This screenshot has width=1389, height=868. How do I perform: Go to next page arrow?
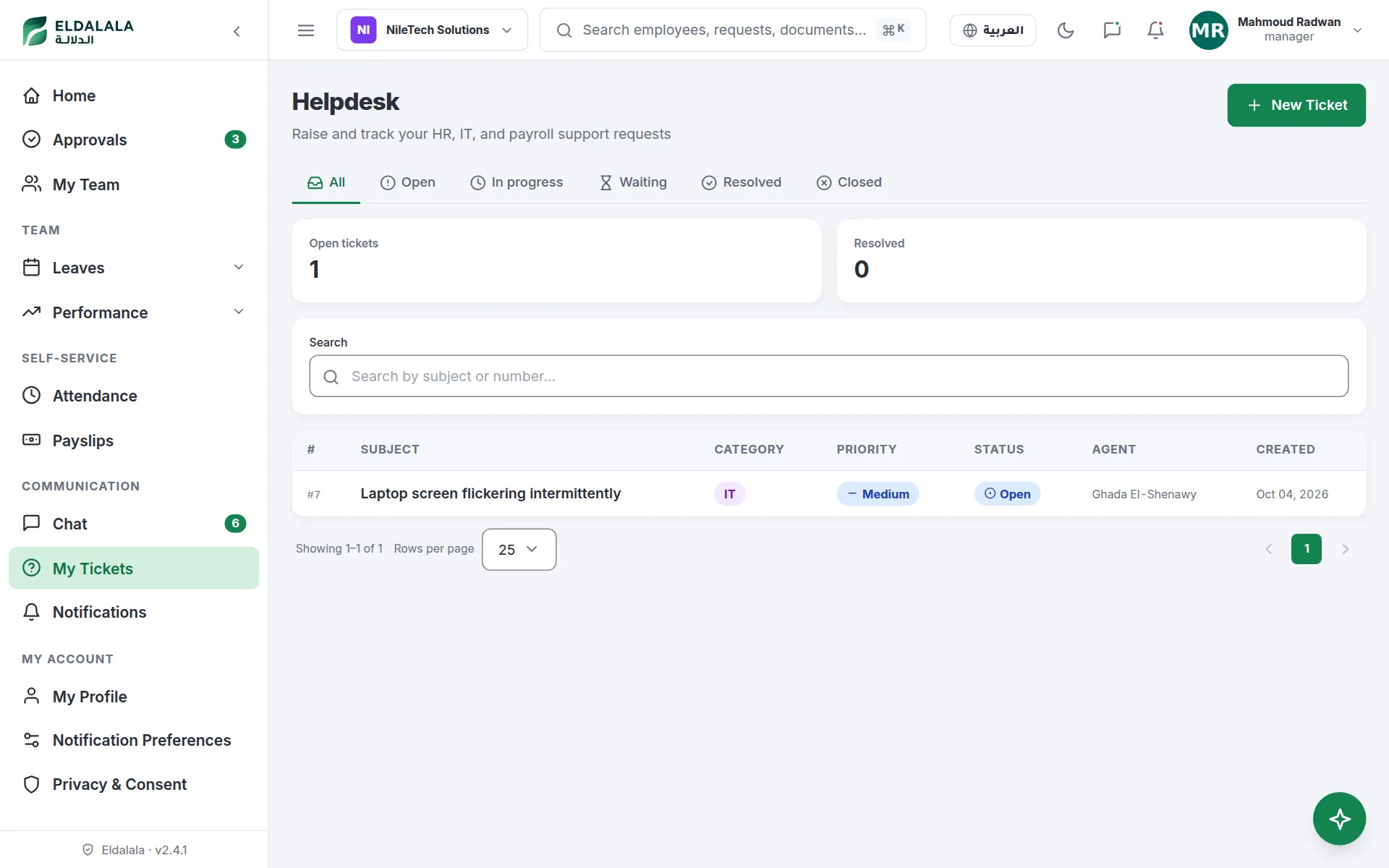pyautogui.click(x=1346, y=549)
